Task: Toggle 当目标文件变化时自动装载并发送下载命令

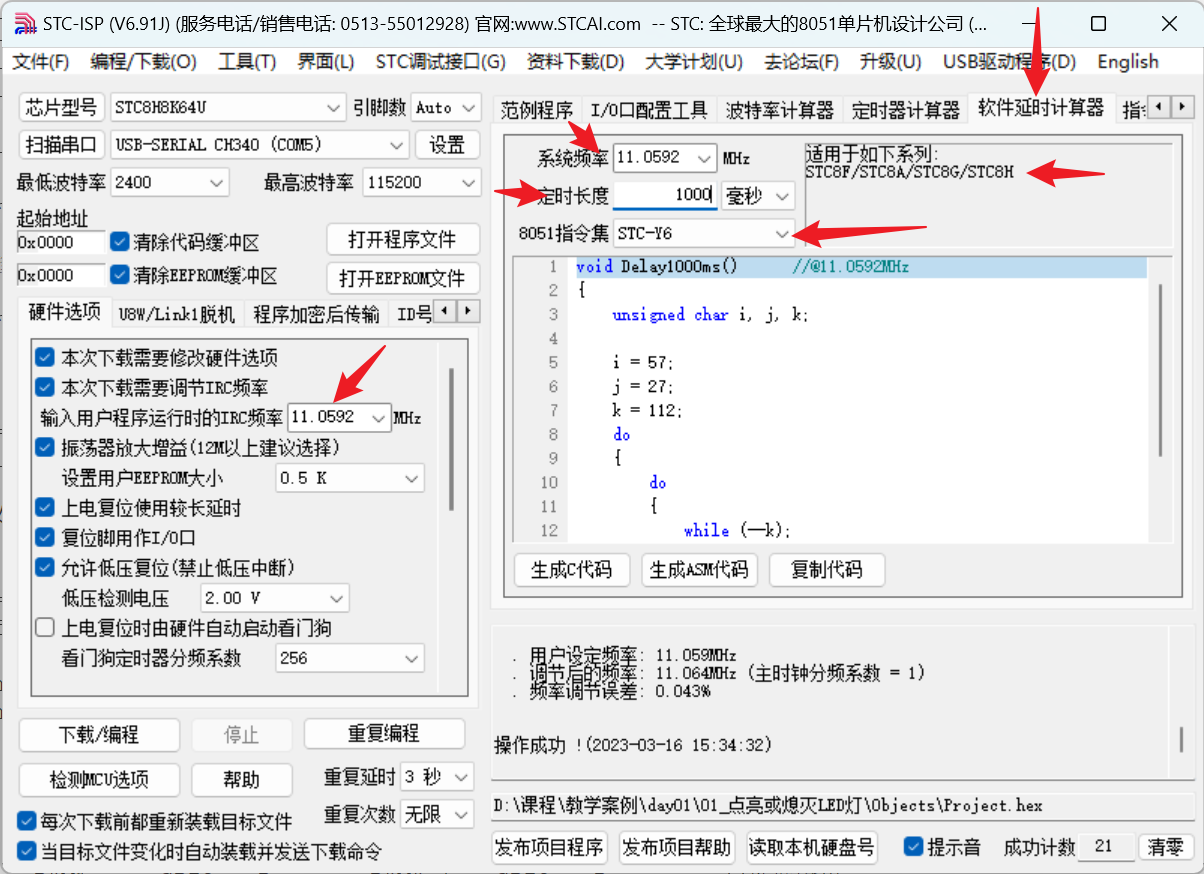Action: coord(27,851)
